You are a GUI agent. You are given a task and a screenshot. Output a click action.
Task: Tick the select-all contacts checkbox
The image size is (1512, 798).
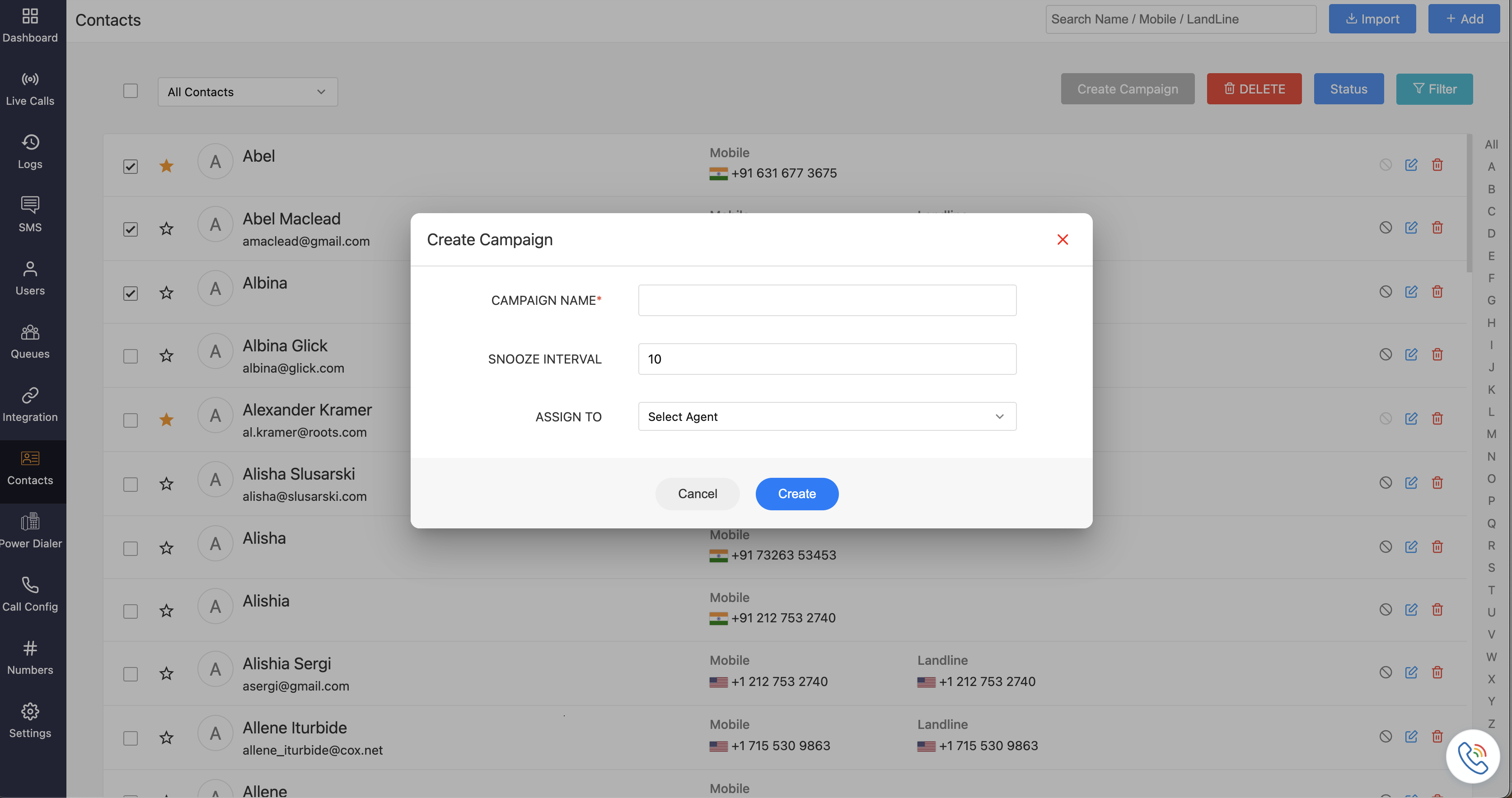point(130,91)
